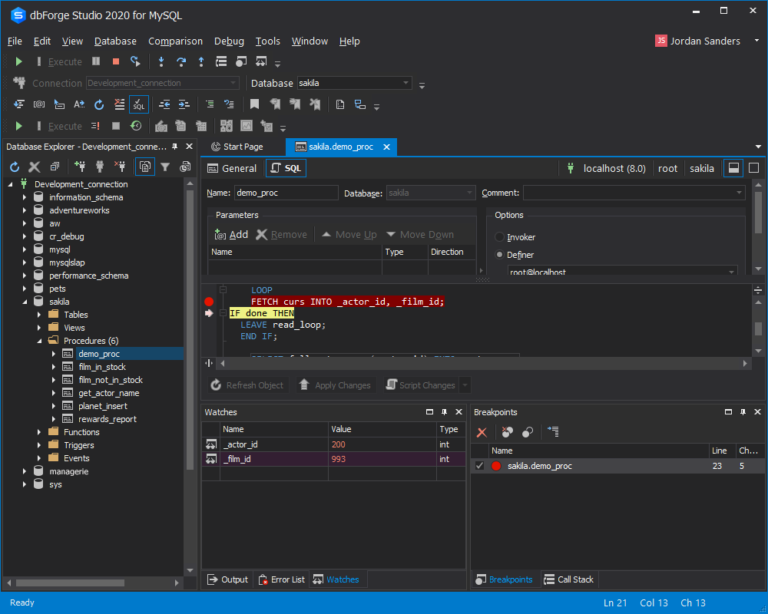Select the Invoker radio option

pyautogui.click(x=500, y=237)
